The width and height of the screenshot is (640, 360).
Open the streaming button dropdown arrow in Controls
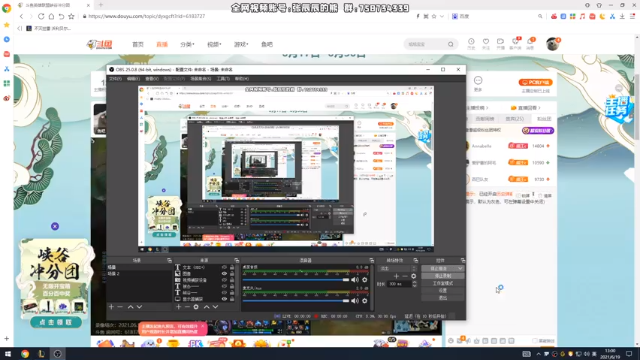coord(460,269)
